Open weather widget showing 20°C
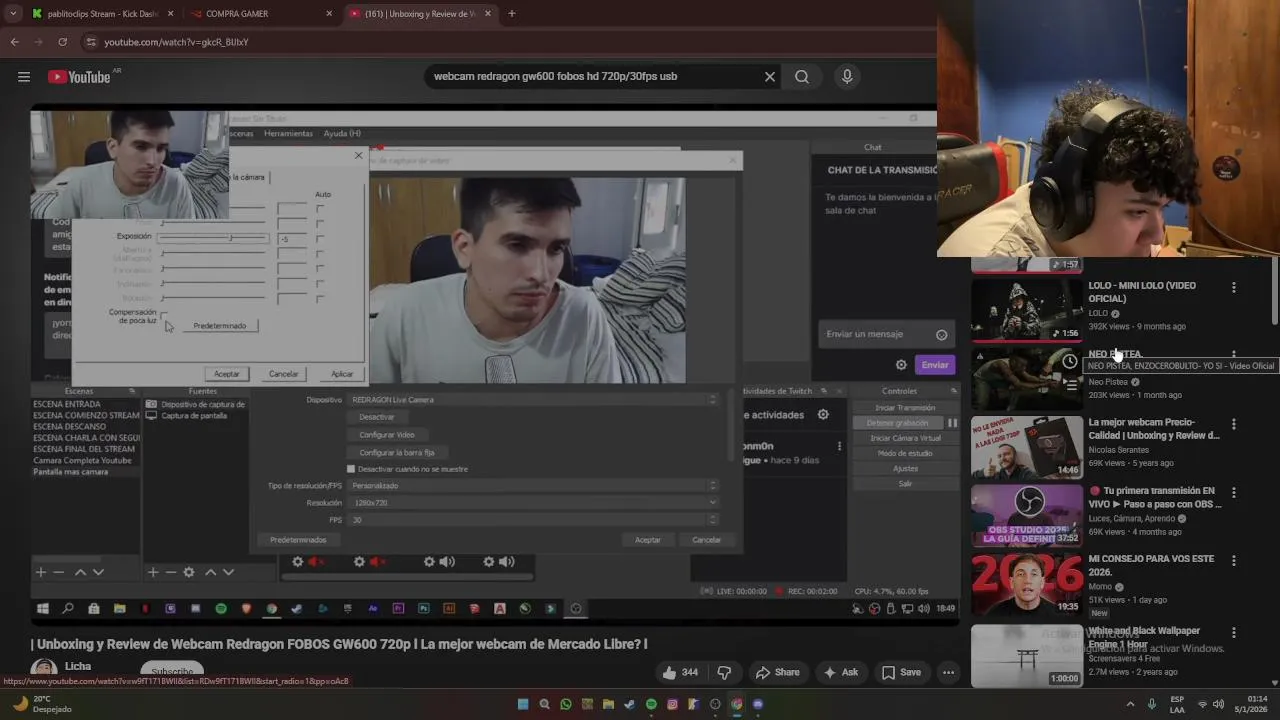This screenshot has height=720, width=1280. point(40,704)
